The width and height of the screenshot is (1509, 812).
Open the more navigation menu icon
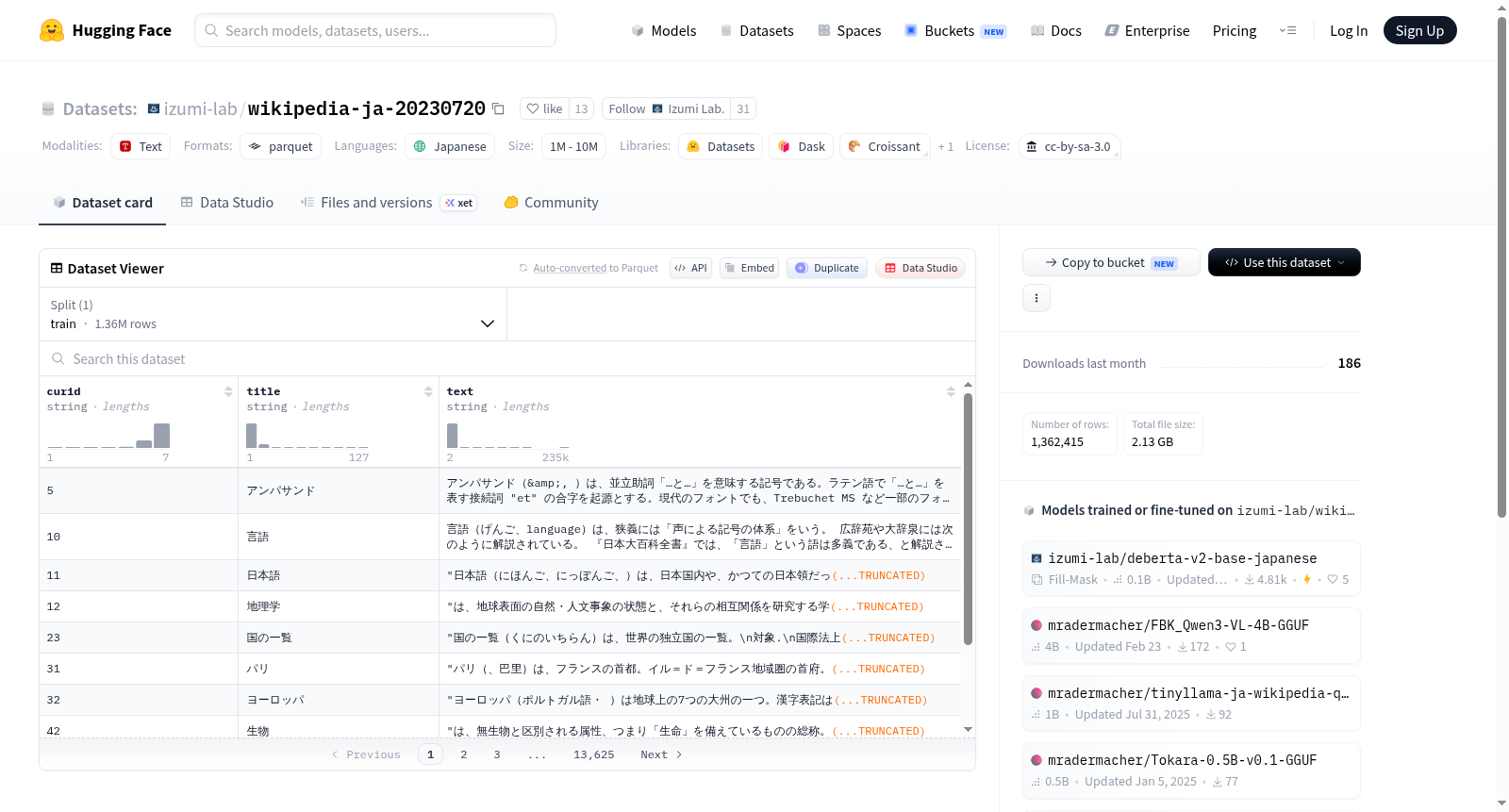point(1287,30)
